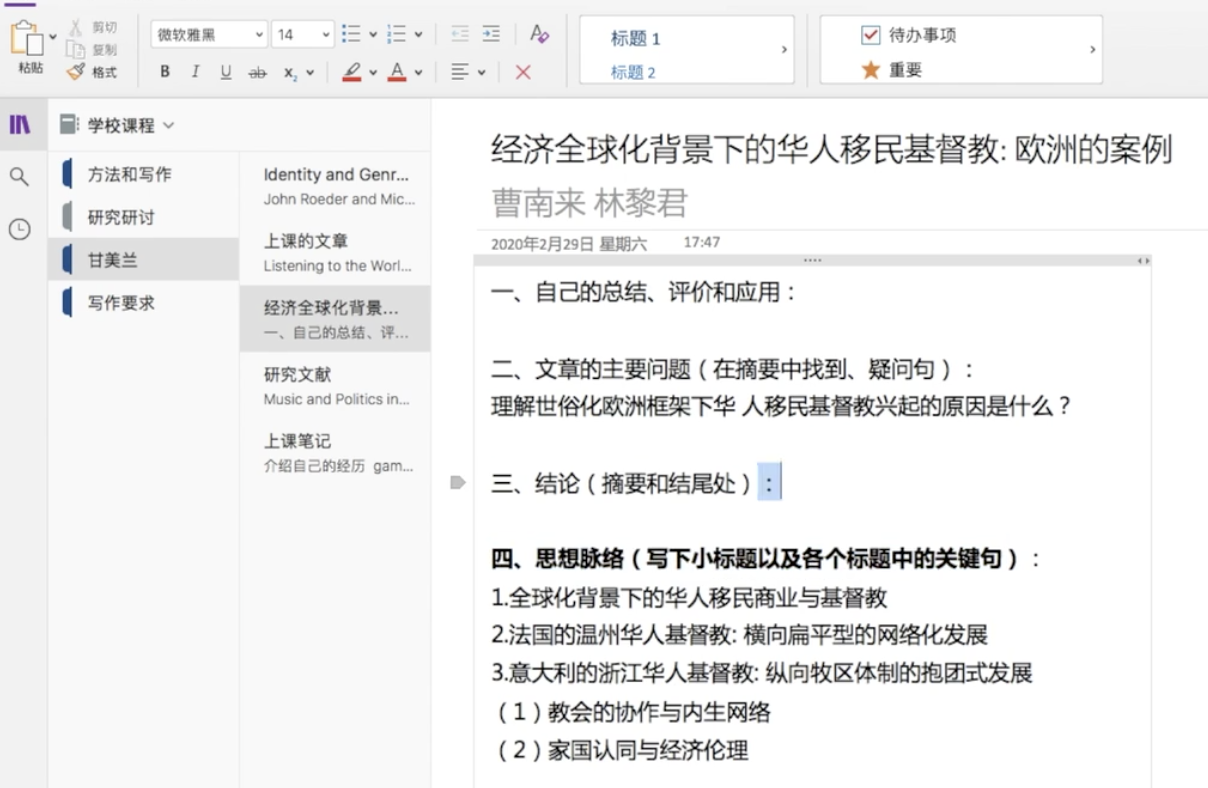
Task: Open the 研究文献 page
Action: 335,385
